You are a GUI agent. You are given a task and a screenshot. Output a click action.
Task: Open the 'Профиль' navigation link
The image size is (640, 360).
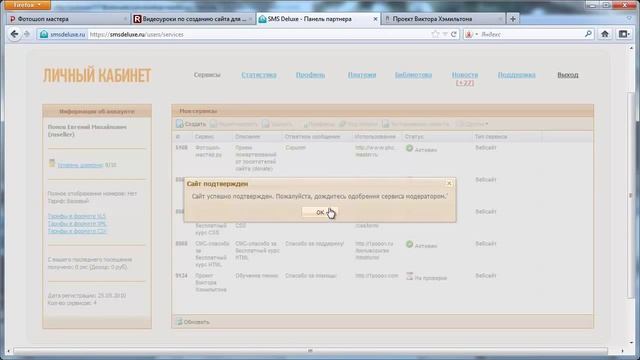pyautogui.click(x=310, y=75)
